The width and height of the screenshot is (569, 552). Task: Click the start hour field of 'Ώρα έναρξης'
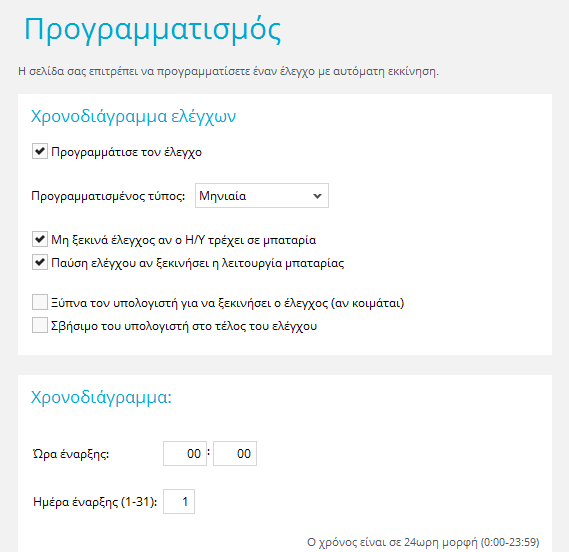point(185,453)
